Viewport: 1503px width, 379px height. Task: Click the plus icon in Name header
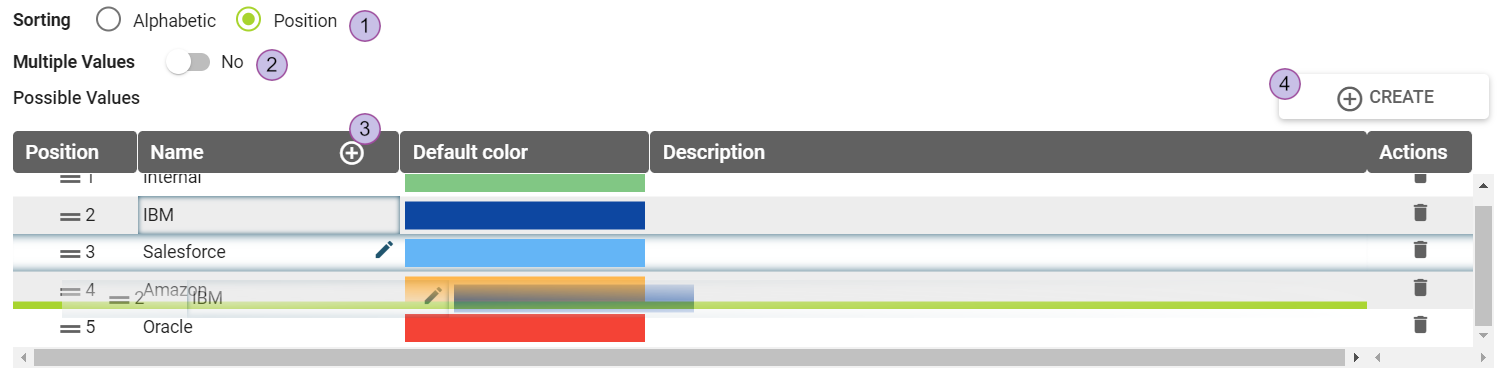[352, 153]
